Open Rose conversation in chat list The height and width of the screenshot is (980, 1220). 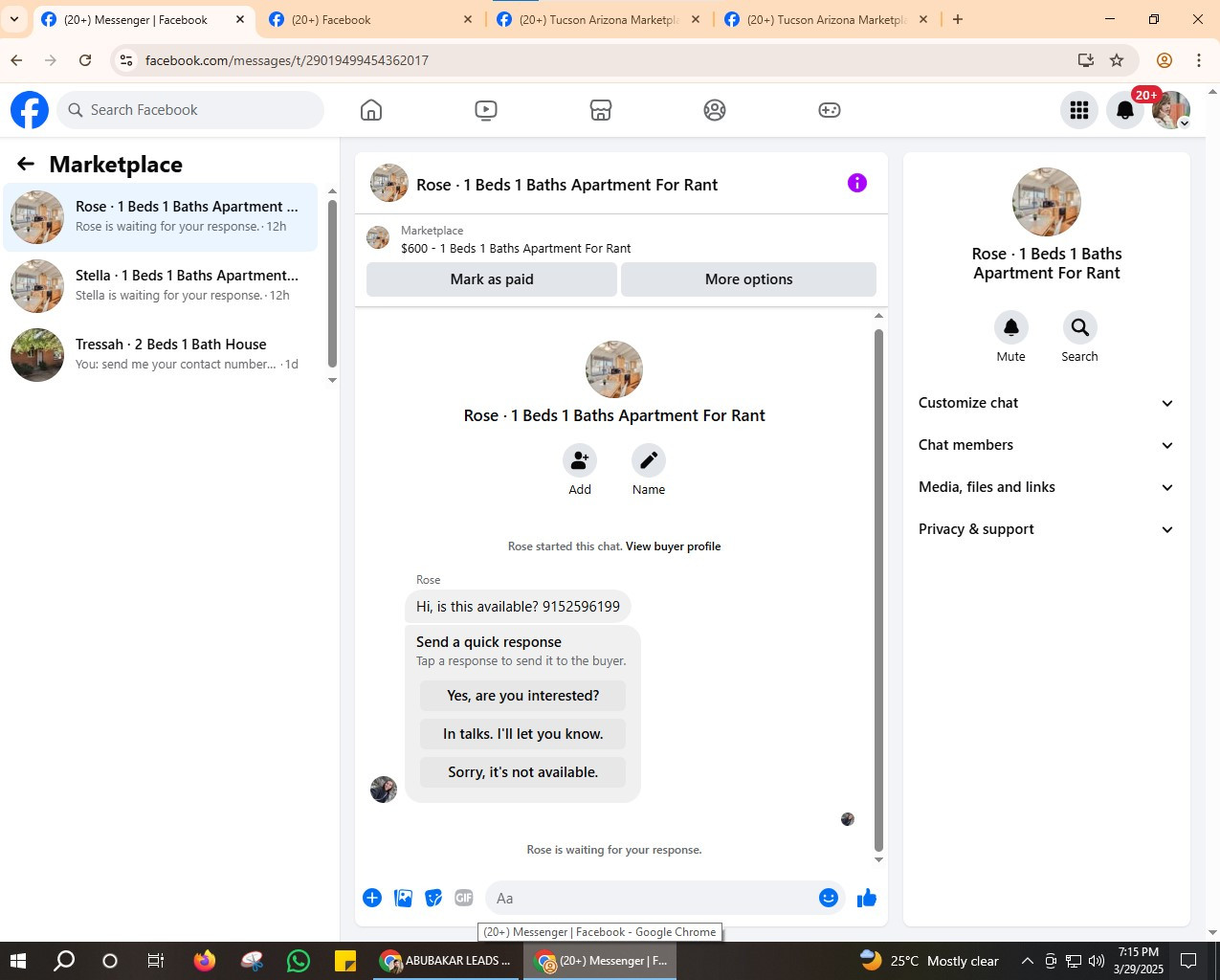(161, 217)
